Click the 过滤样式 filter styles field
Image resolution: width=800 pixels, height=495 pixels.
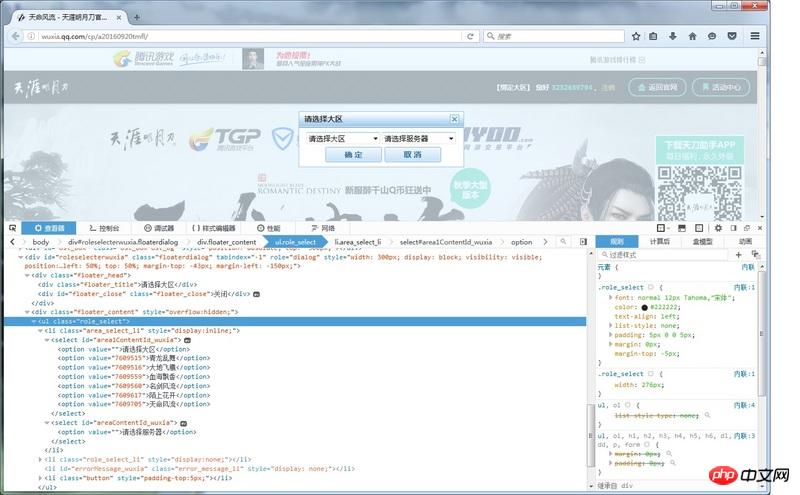point(663,254)
